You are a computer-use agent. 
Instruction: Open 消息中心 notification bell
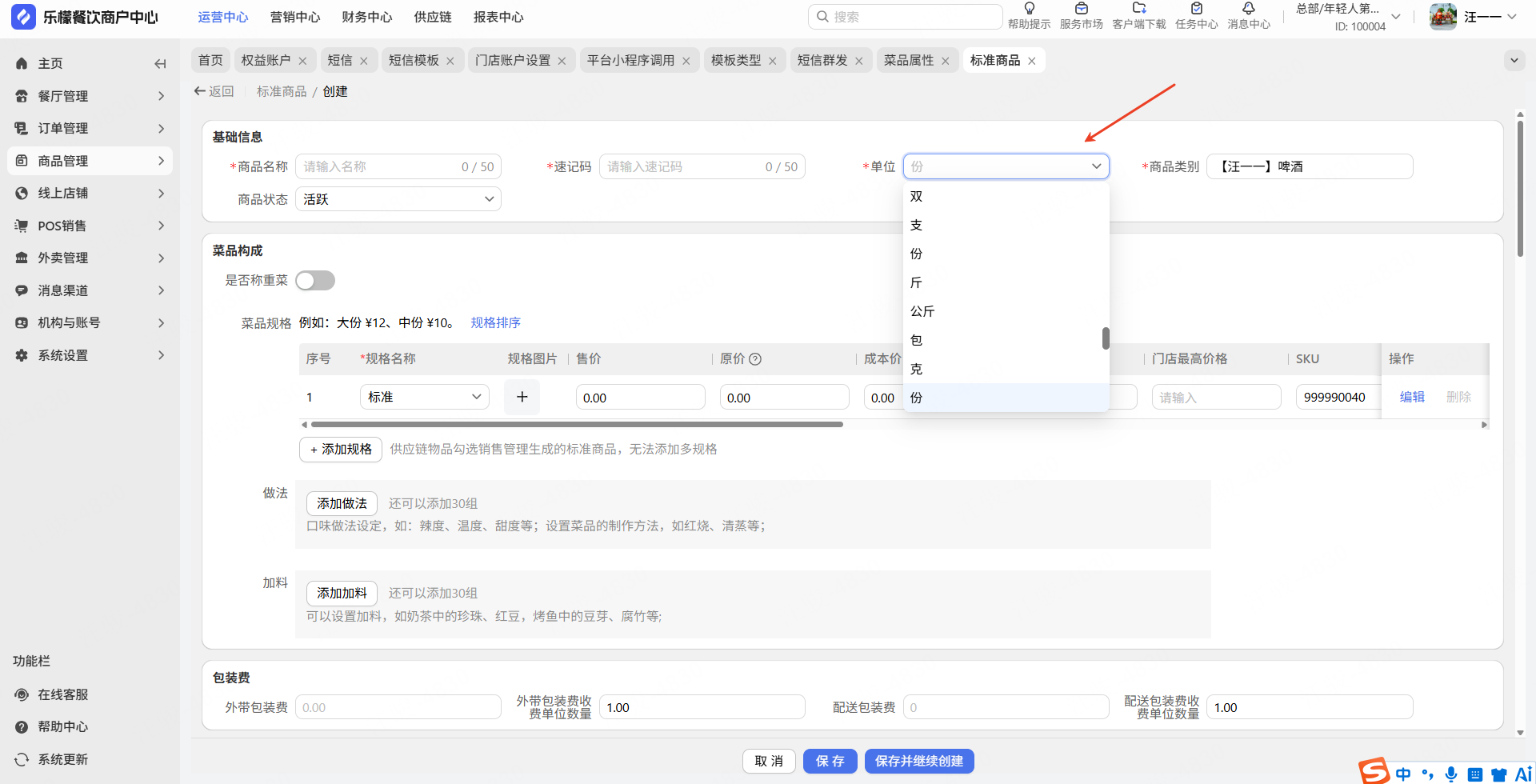coord(1248,9)
